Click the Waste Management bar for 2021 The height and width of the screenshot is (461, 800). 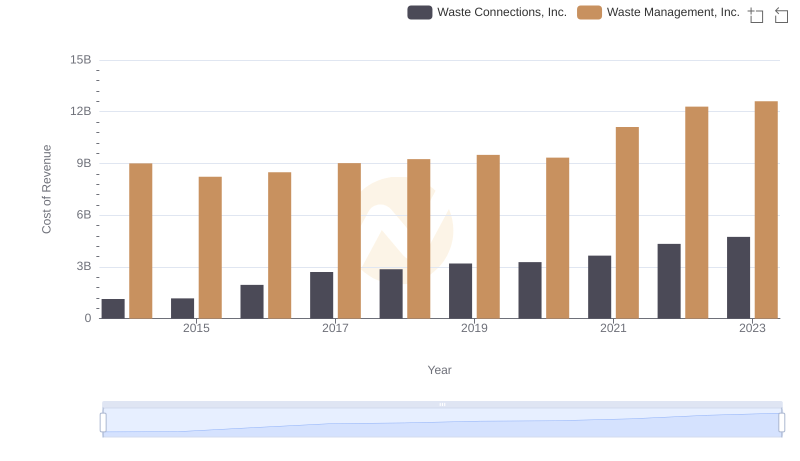[x=627, y=222]
